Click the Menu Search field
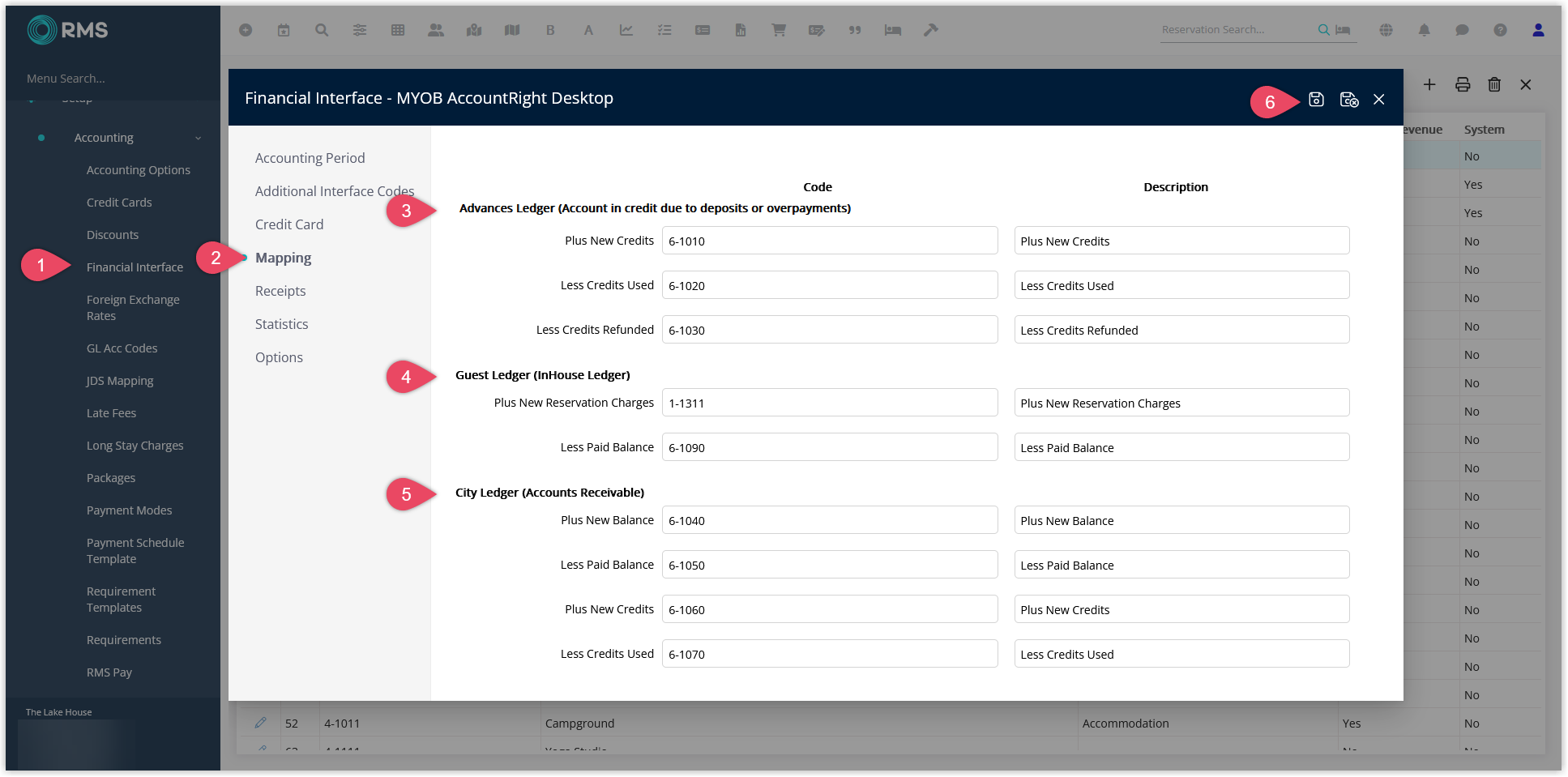Image resolution: width=1568 pixels, height=777 pixels. click(x=113, y=79)
